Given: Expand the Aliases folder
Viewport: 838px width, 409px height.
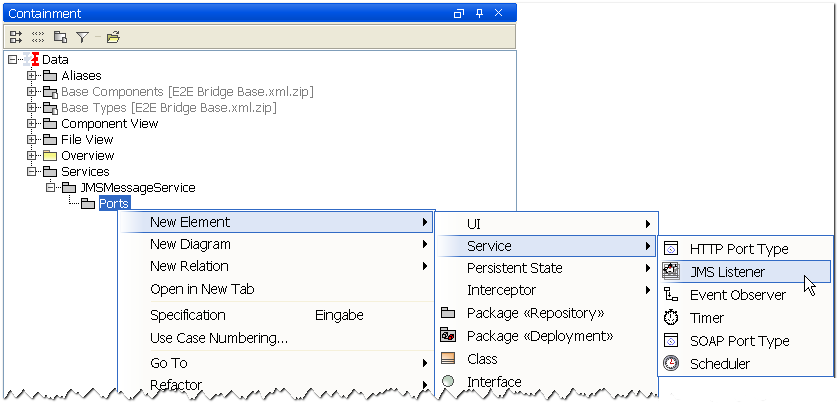Looking at the screenshot, I should click(32, 75).
